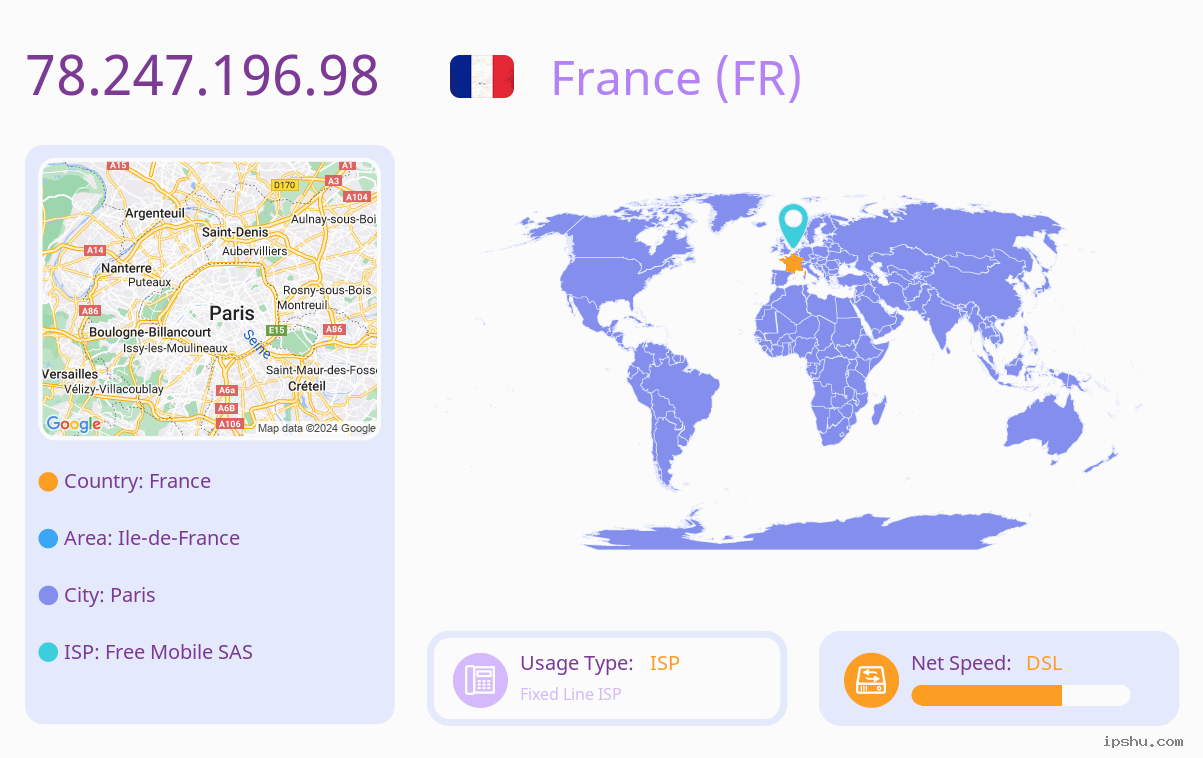This screenshot has width=1203, height=758.
Task: Click the ipshu.com watermark link
Action: click(1143, 741)
